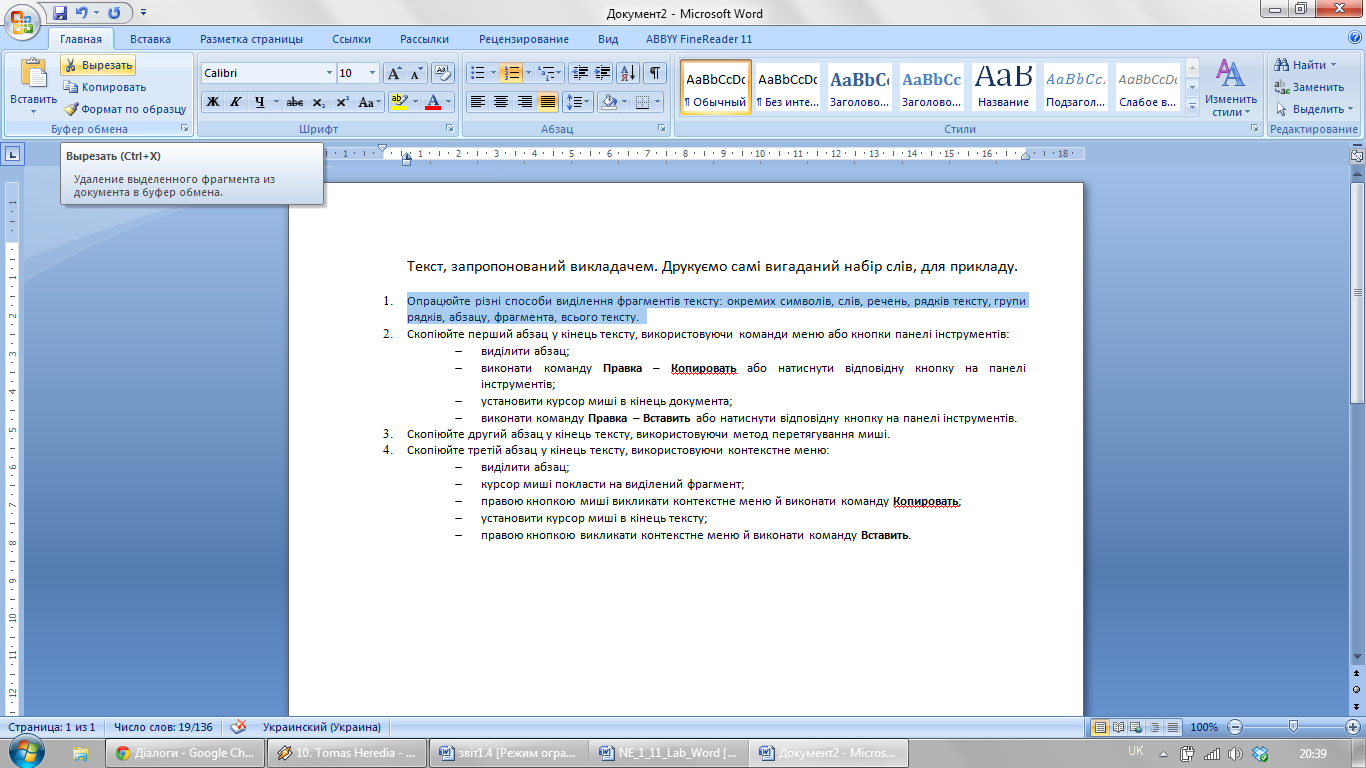Open the font name dropdown (Calibri)
This screenshot has height=768, width=1366.
pos(330,73)
